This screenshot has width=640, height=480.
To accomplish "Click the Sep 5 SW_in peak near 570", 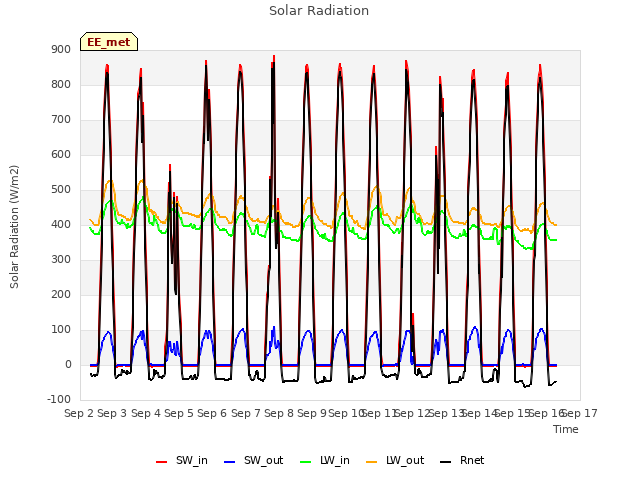I will (170, 165).
